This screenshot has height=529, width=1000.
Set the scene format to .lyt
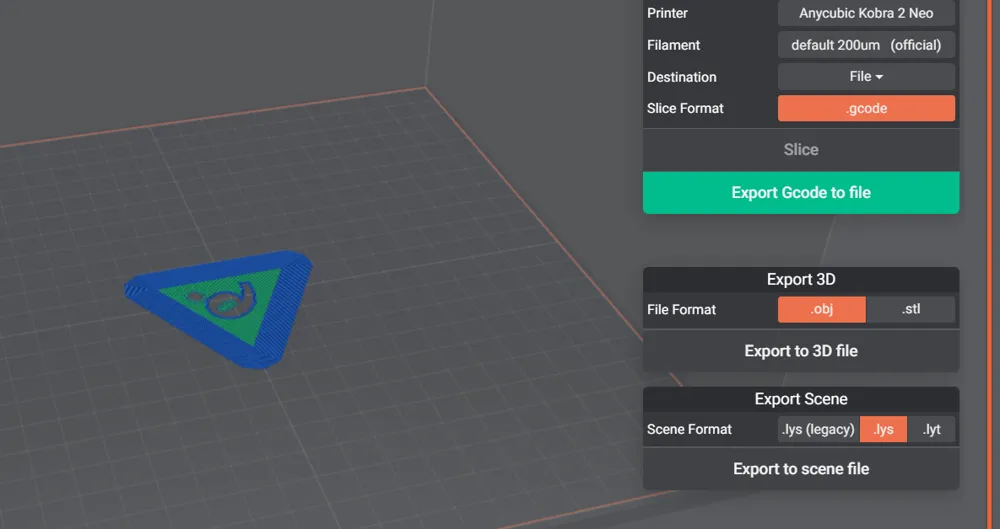click(931, 429)
